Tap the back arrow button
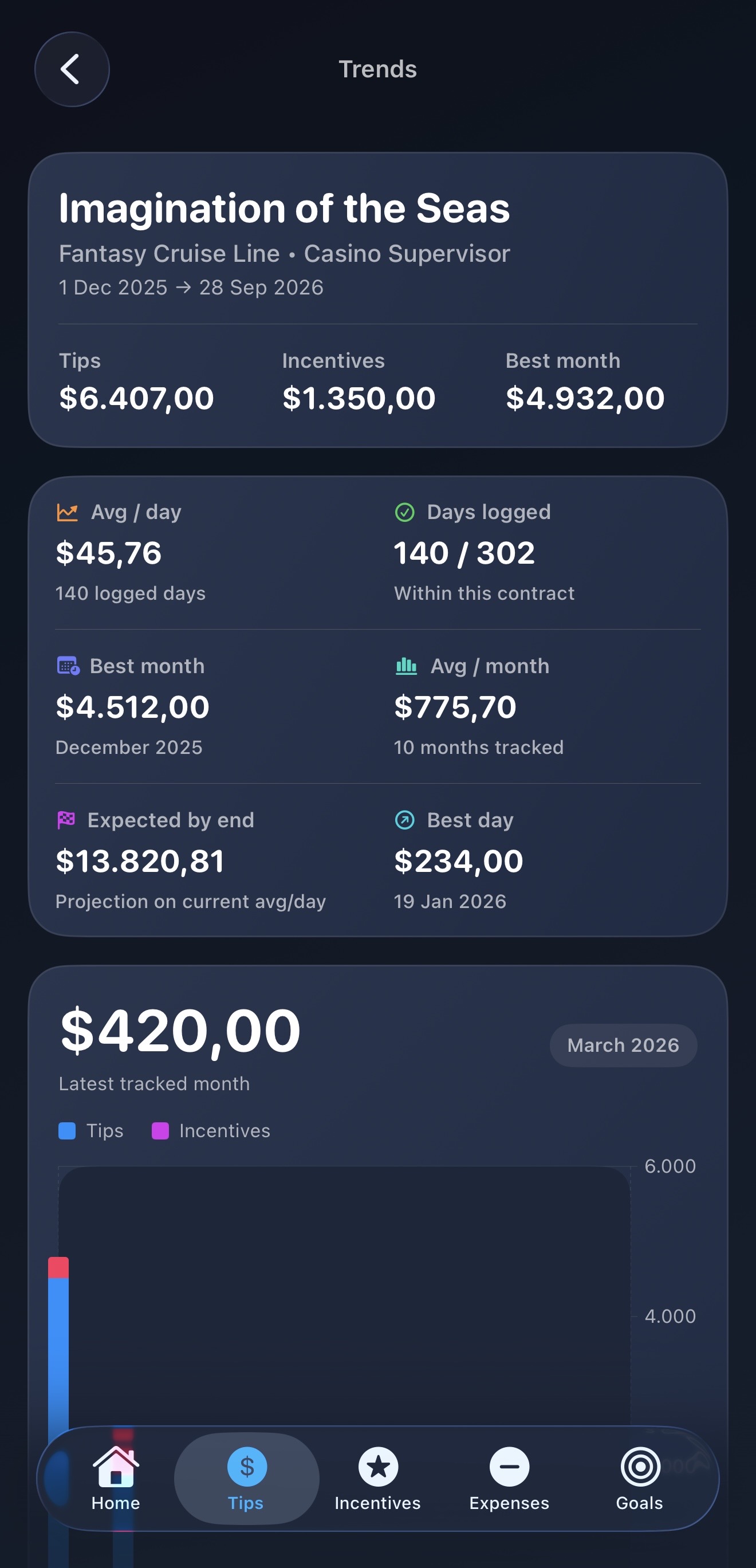Screen dimensions: 756x1568 tap(72, 69)
